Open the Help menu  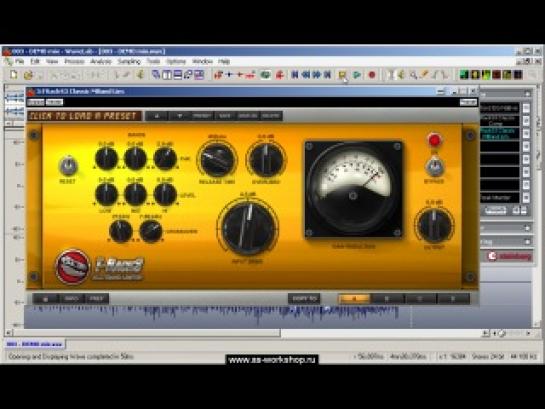pyautogui.click(x=224, y=62)
